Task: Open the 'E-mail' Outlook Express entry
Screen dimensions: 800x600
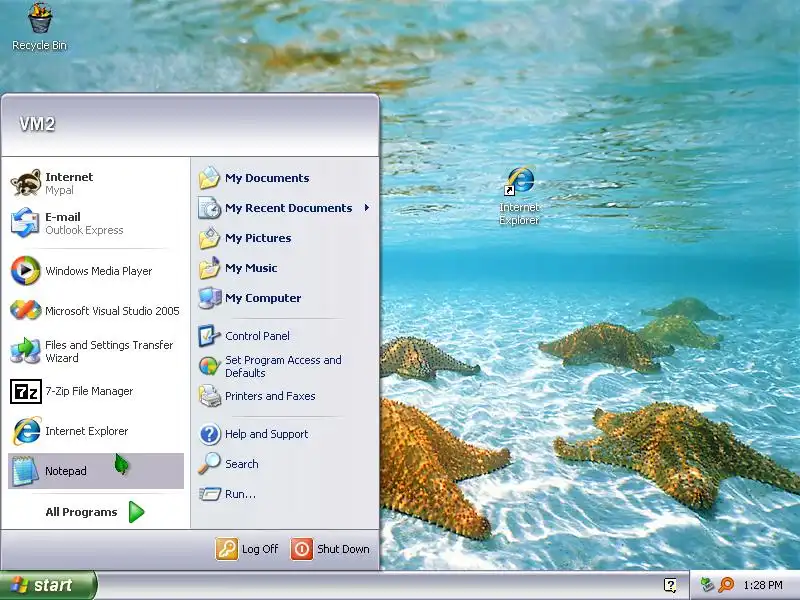Action: (x=96, y=223)
